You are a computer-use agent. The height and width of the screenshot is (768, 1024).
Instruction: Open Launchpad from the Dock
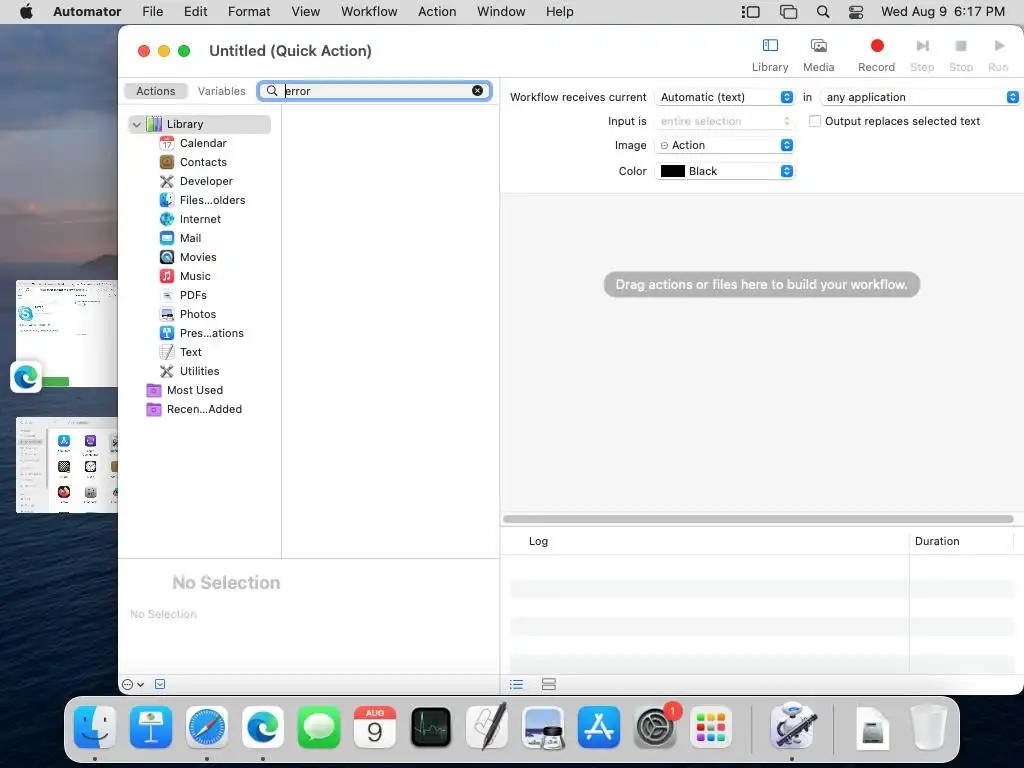[711, 727]
